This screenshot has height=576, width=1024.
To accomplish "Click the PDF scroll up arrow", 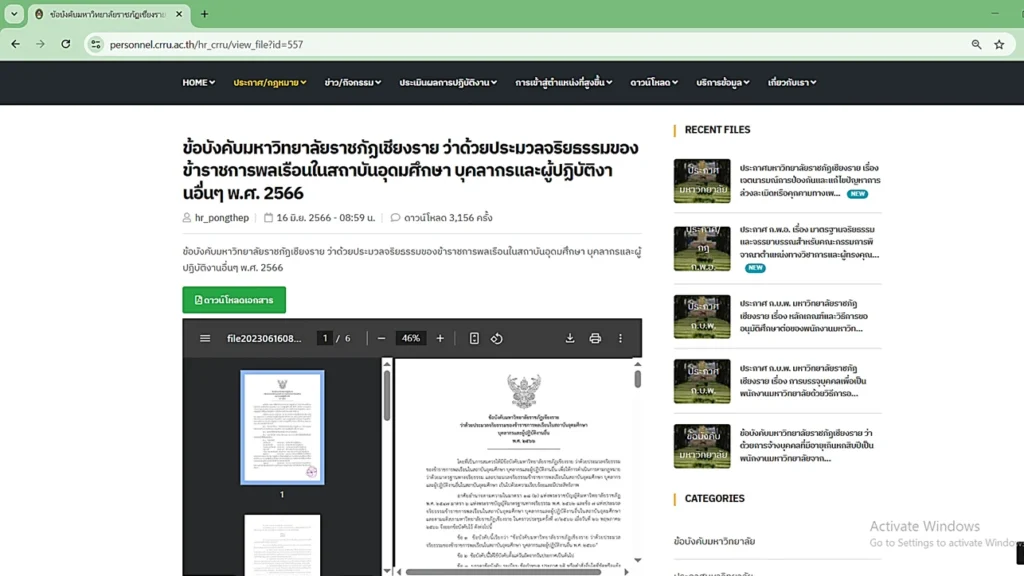I will point(637,364).
